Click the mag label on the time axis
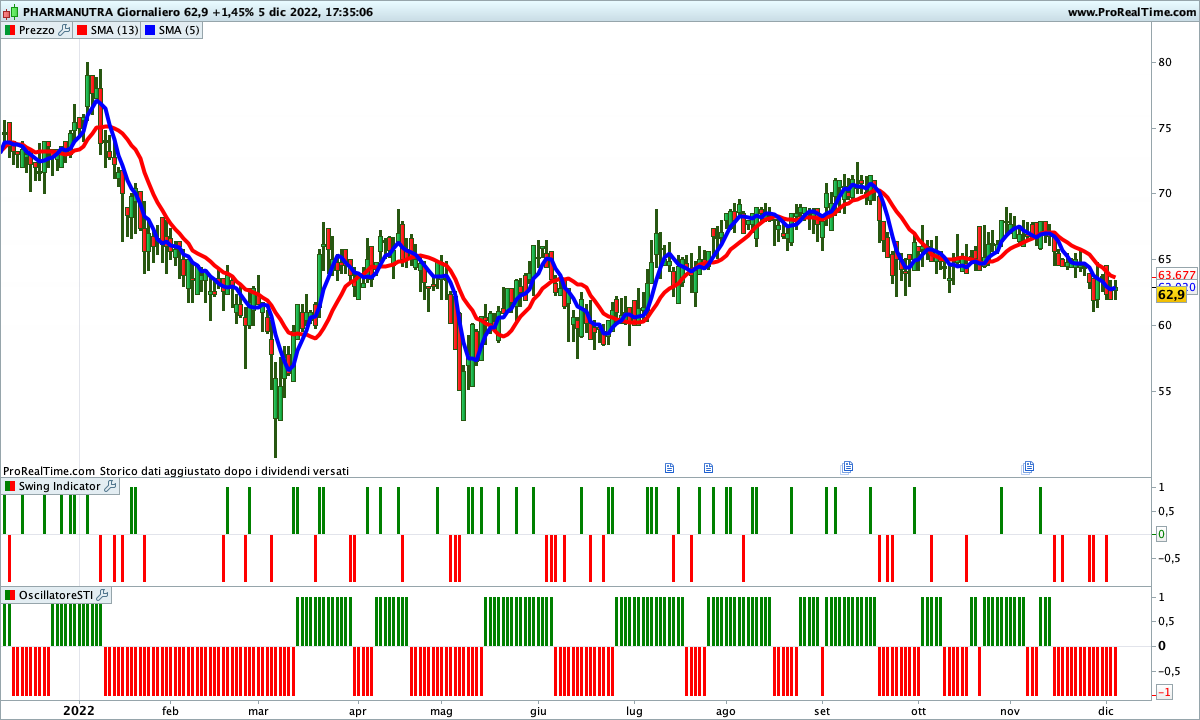Image resolution: width=1200 pixels, height=720 pixels. [441, 711]
